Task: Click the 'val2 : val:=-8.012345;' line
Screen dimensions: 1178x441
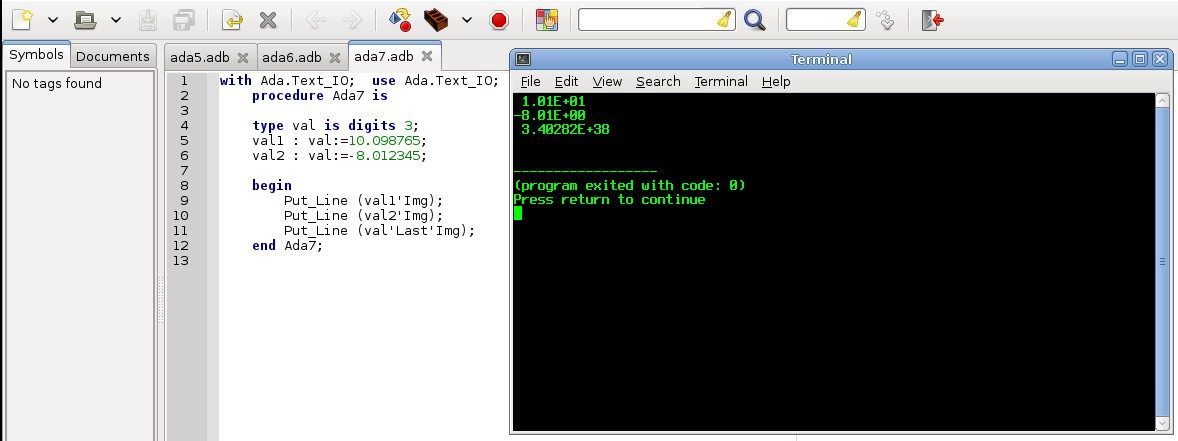Action: (340, 156)
